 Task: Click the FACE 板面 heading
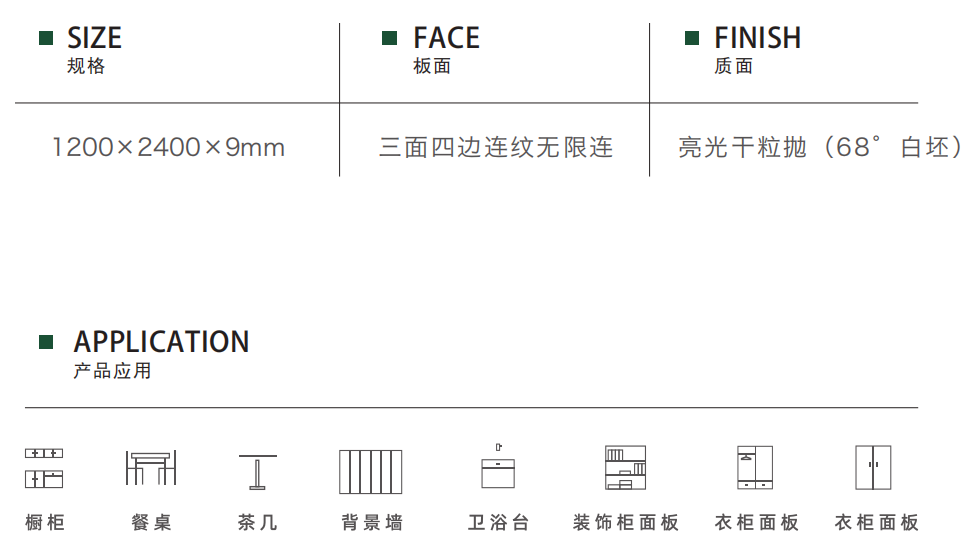(x=446, y=50)
